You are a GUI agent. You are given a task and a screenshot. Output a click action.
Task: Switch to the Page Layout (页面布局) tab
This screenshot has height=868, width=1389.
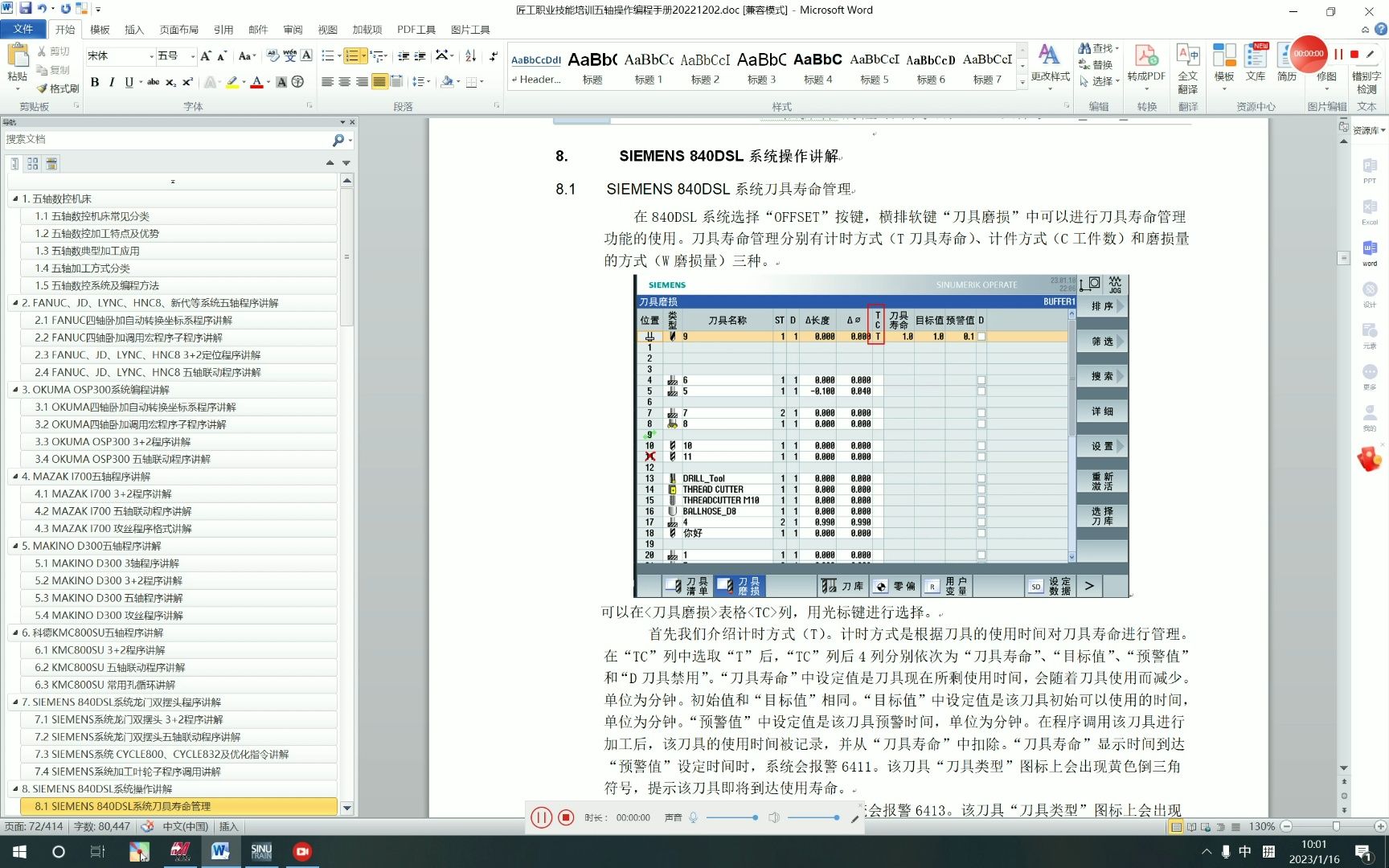[178, 30]
